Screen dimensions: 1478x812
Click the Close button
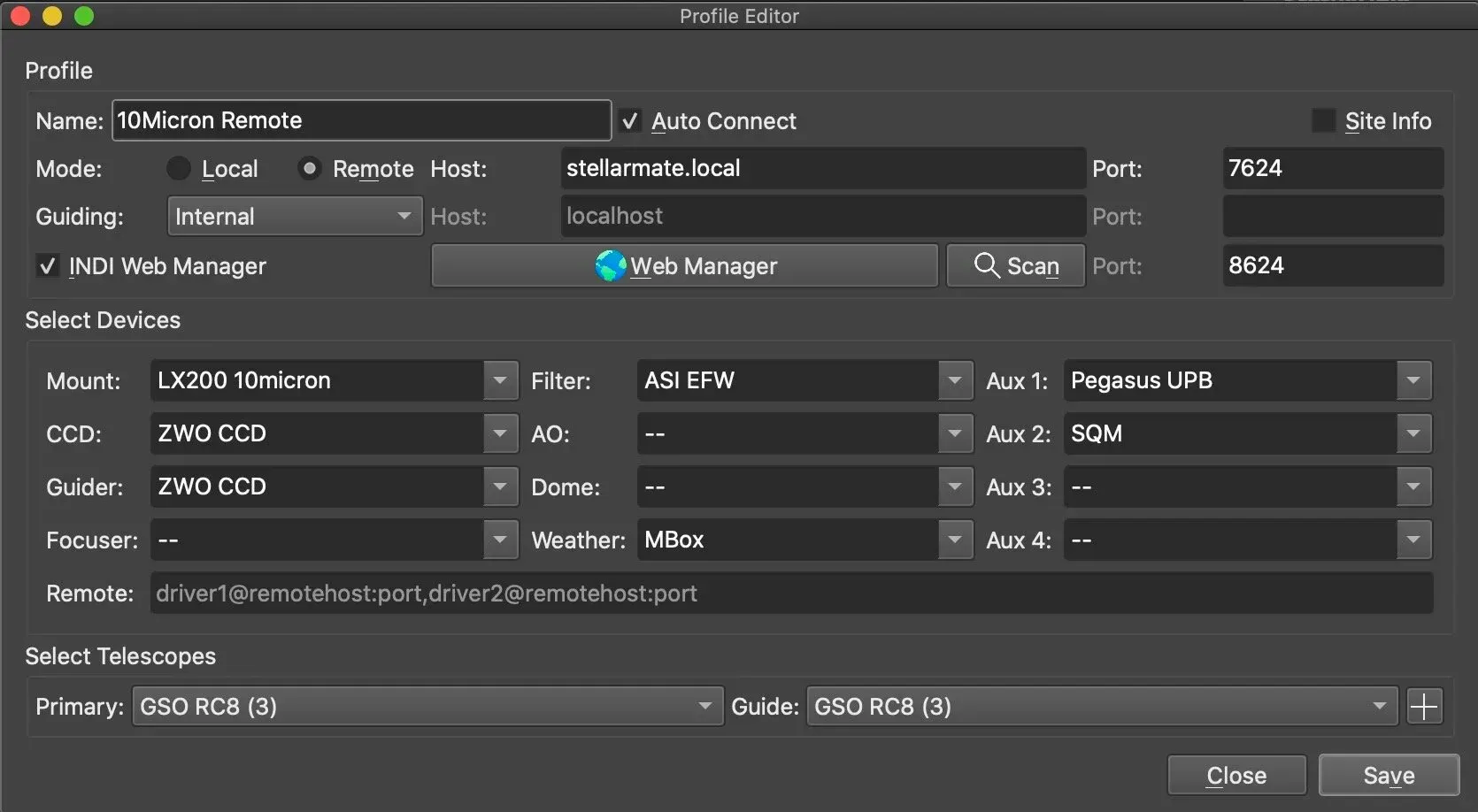pos(1236,776)
